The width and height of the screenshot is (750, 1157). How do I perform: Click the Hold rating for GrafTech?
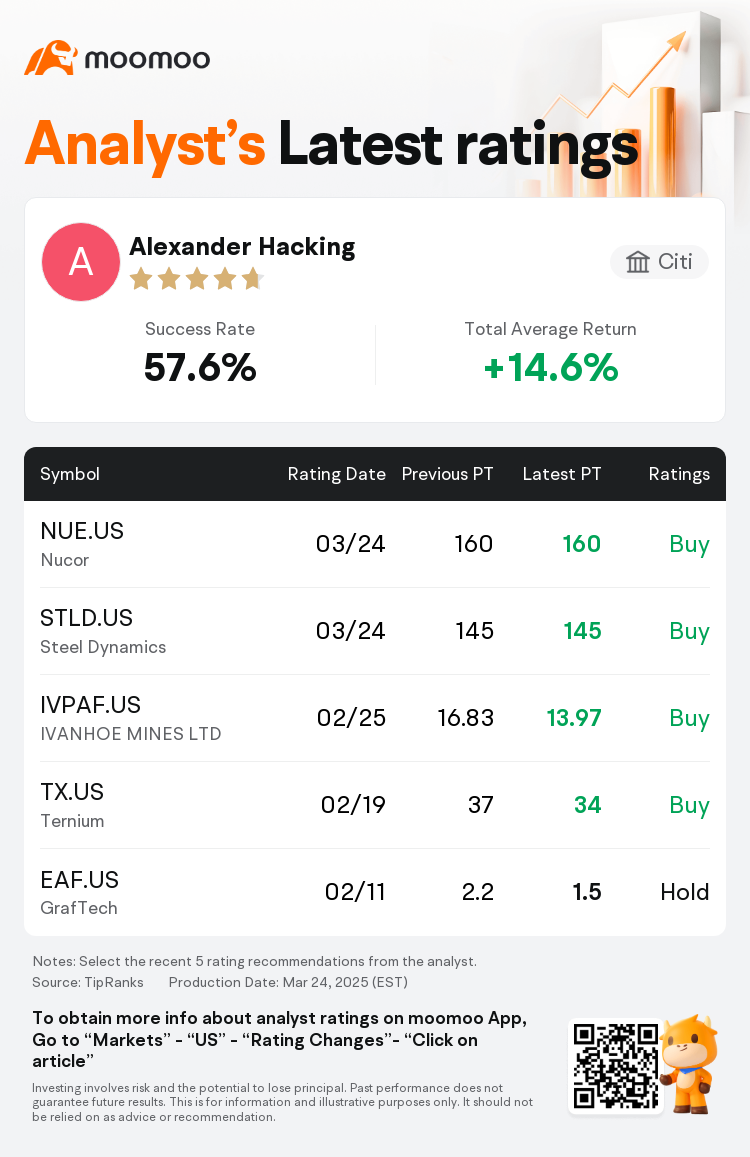(x=684, y=892)
